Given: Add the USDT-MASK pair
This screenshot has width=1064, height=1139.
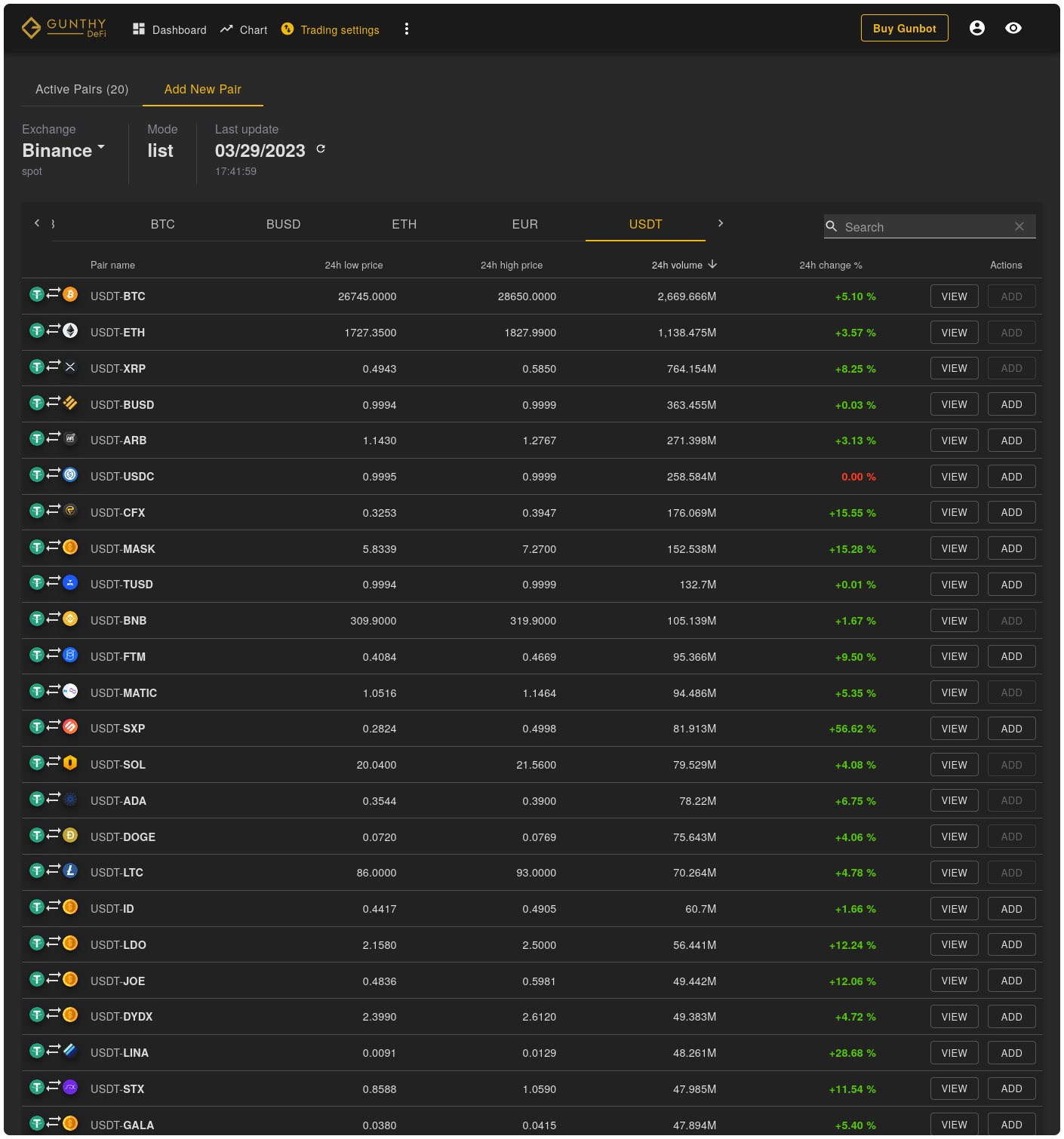Looking at the screenshot, I should [1012, 548].
